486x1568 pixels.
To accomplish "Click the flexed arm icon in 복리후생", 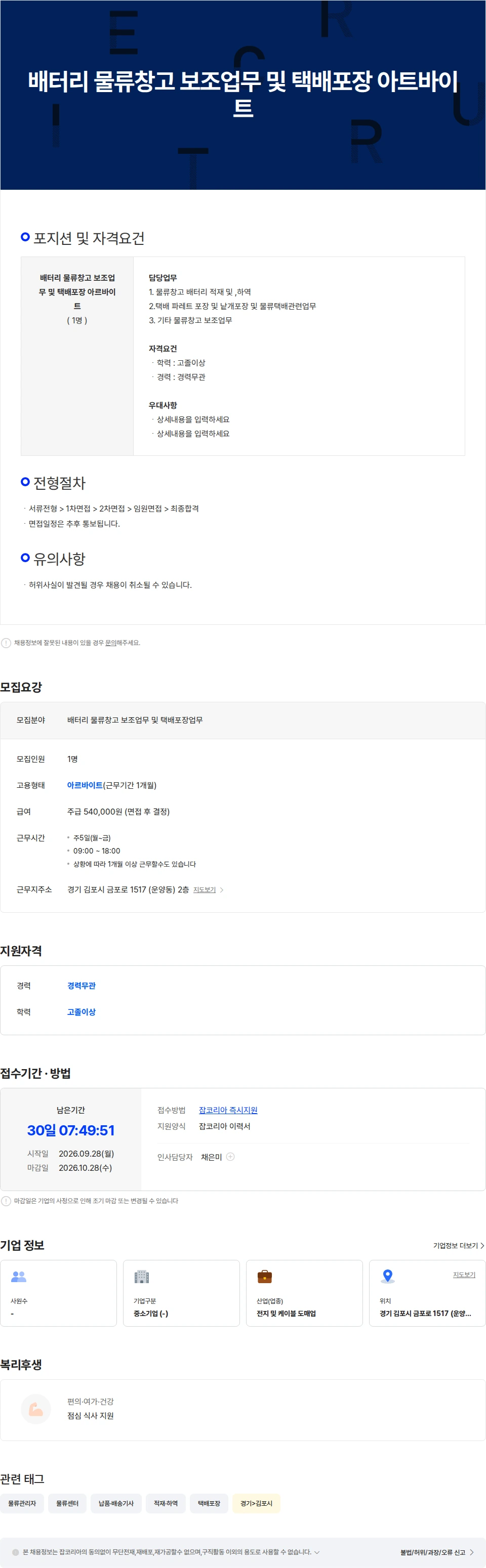I will pyautogui.click(x=36, y=1408).
